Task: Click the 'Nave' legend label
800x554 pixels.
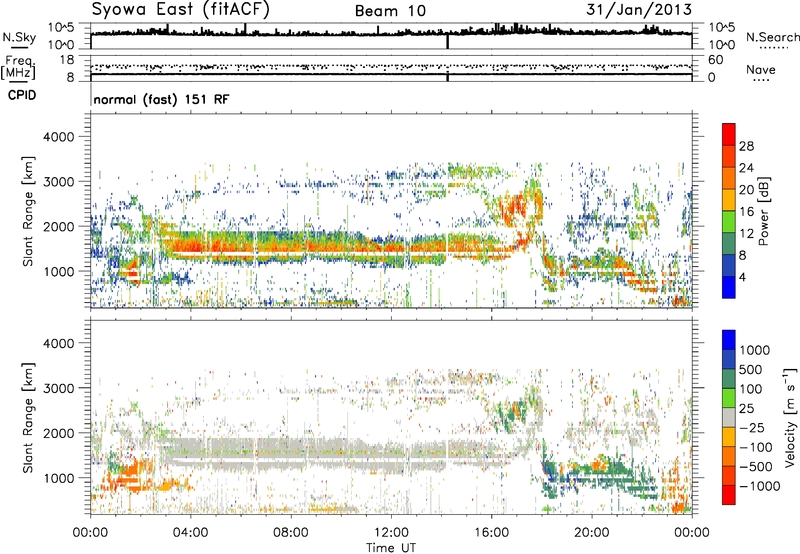Action: click(x=760, y=69)
